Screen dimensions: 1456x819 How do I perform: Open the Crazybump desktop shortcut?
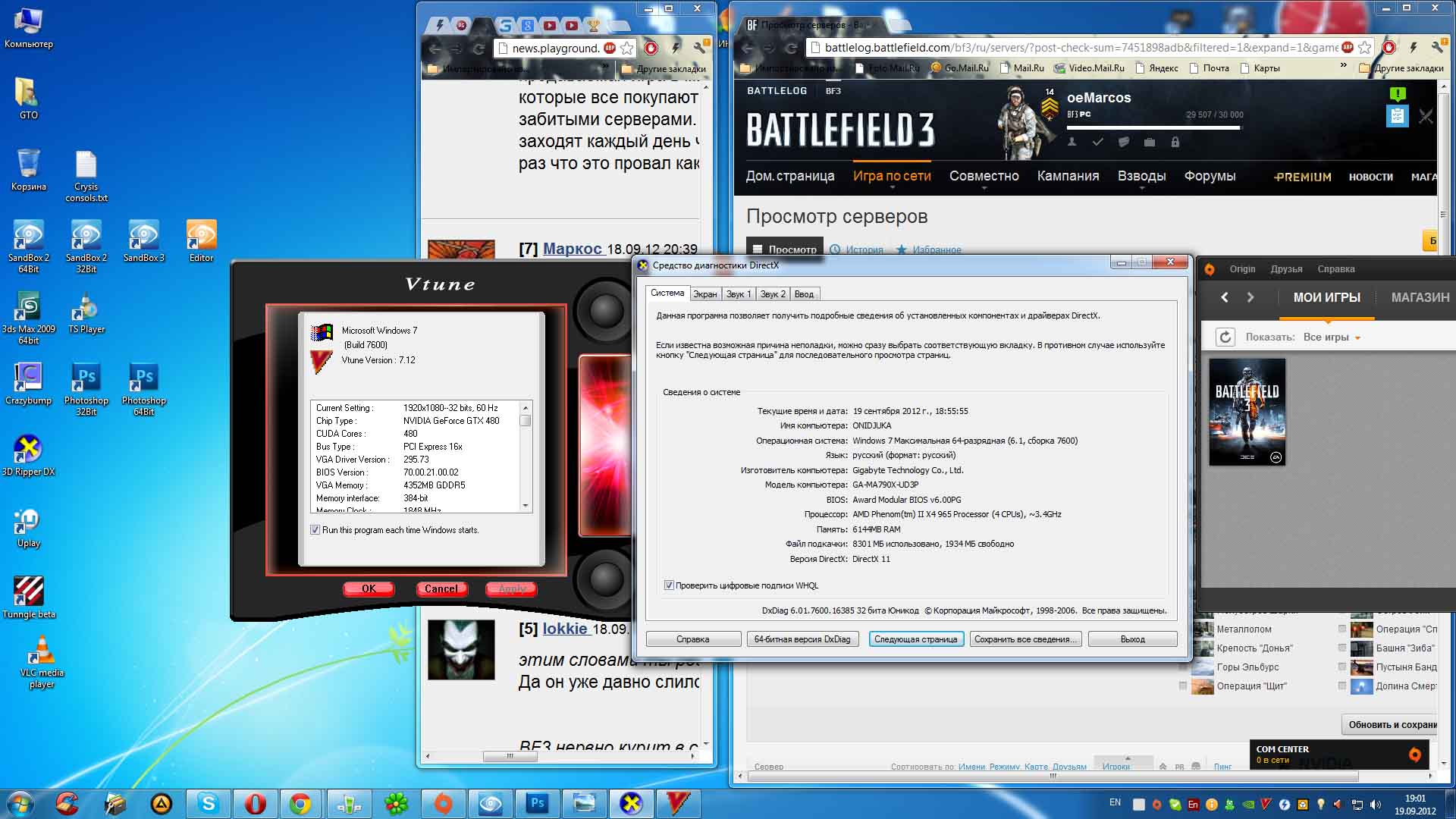(x=28, y=384)
